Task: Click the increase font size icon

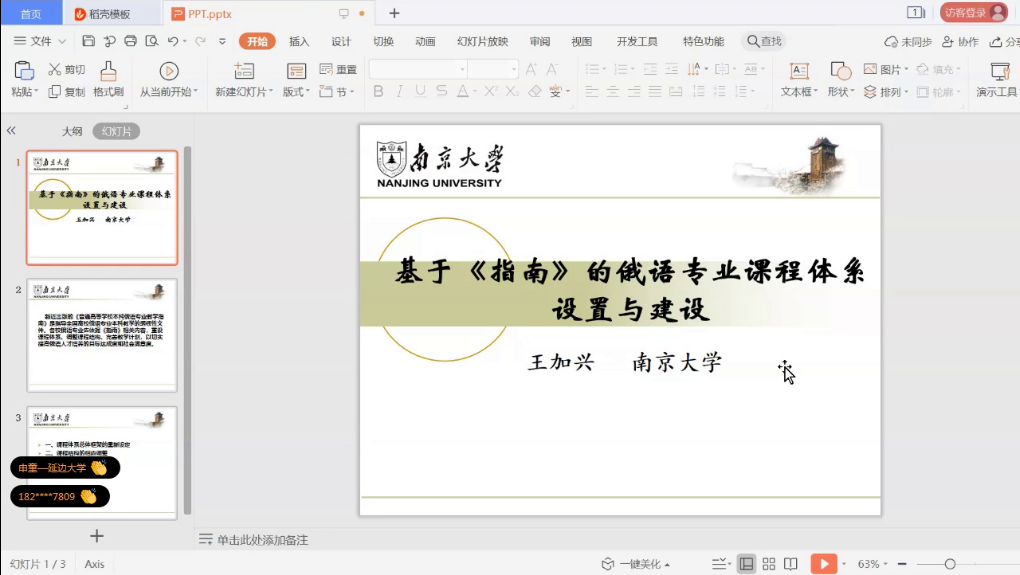Action: coord(531,69)
